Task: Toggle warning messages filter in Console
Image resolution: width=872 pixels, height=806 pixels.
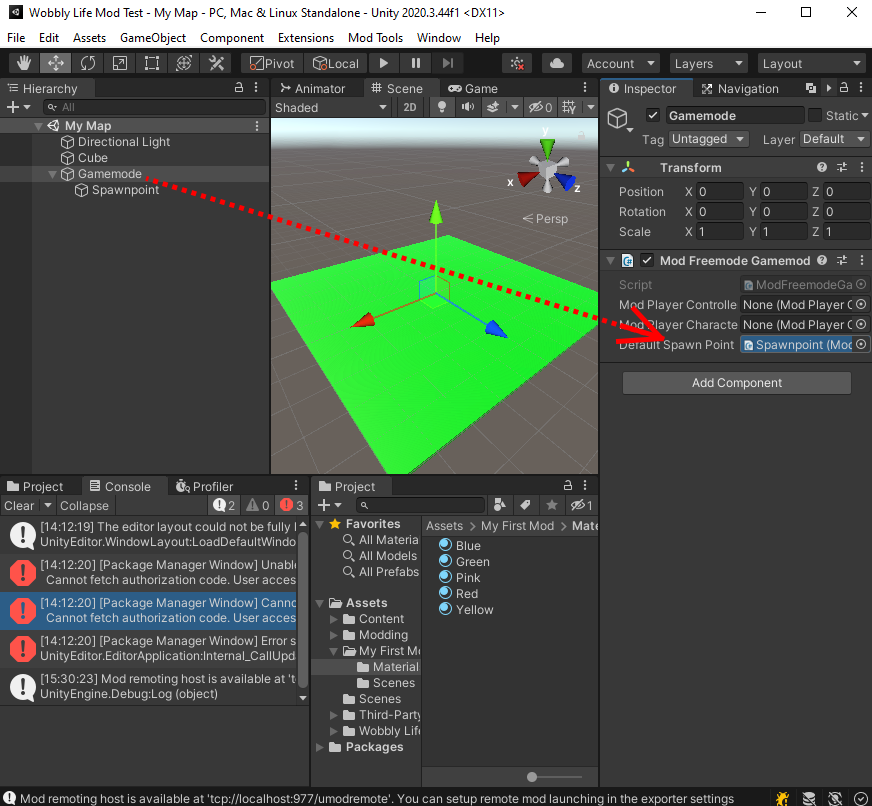Action: point(257,505)
